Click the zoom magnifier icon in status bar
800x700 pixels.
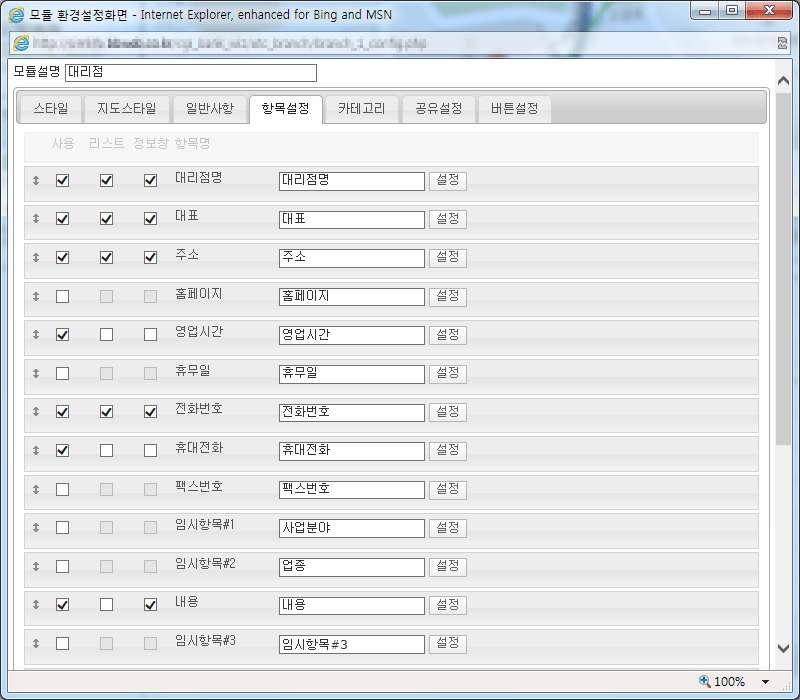point(704,681)
